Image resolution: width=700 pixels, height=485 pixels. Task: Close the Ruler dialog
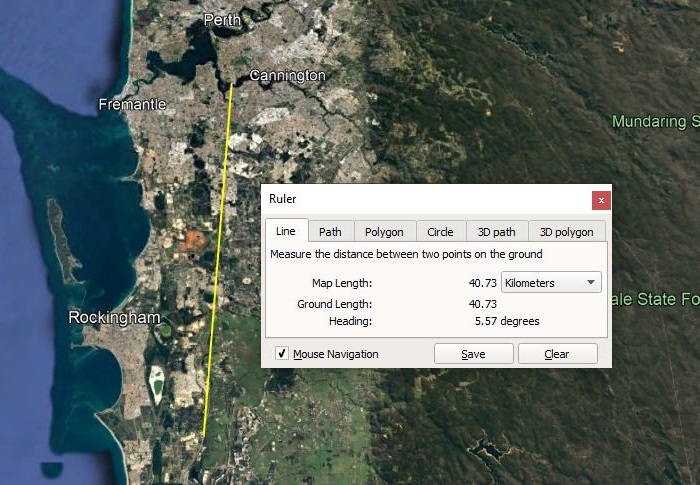click(600, 199)
